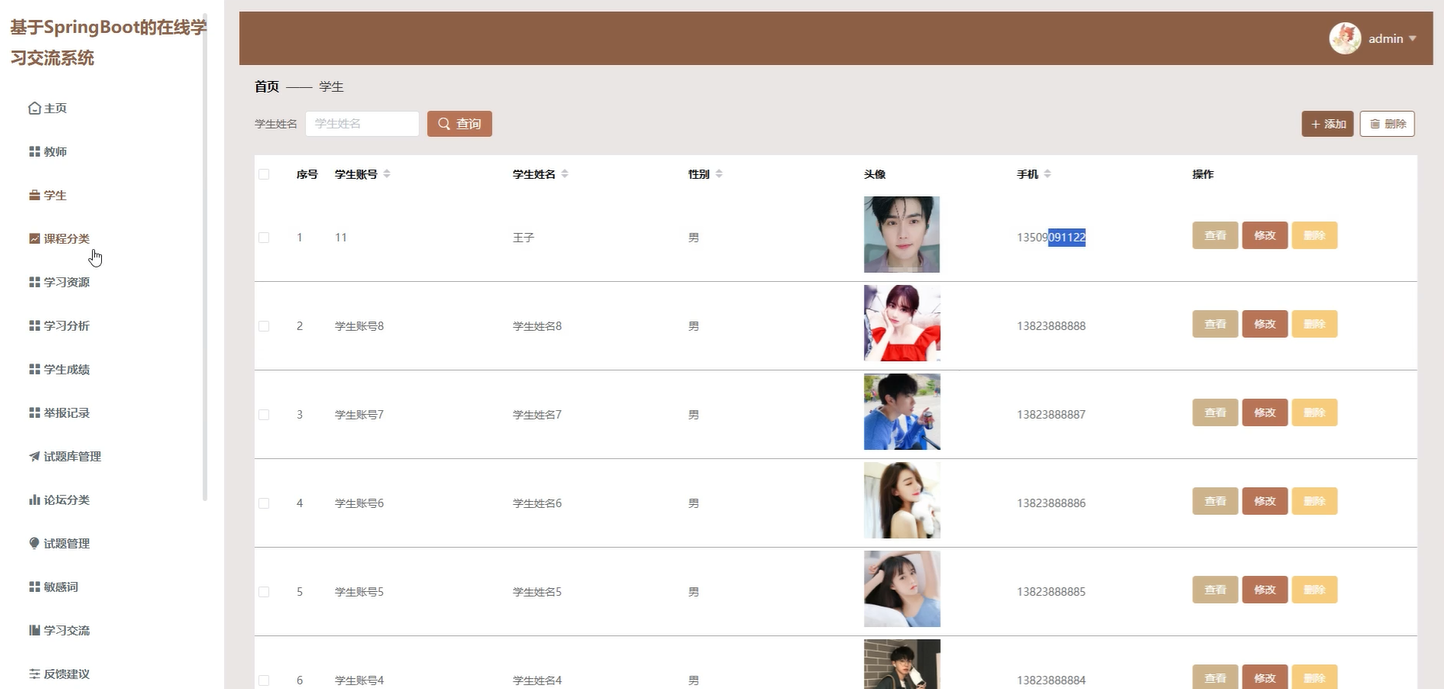Click the 添加 button
The image size is (1444, 689).
[1327, 124]
